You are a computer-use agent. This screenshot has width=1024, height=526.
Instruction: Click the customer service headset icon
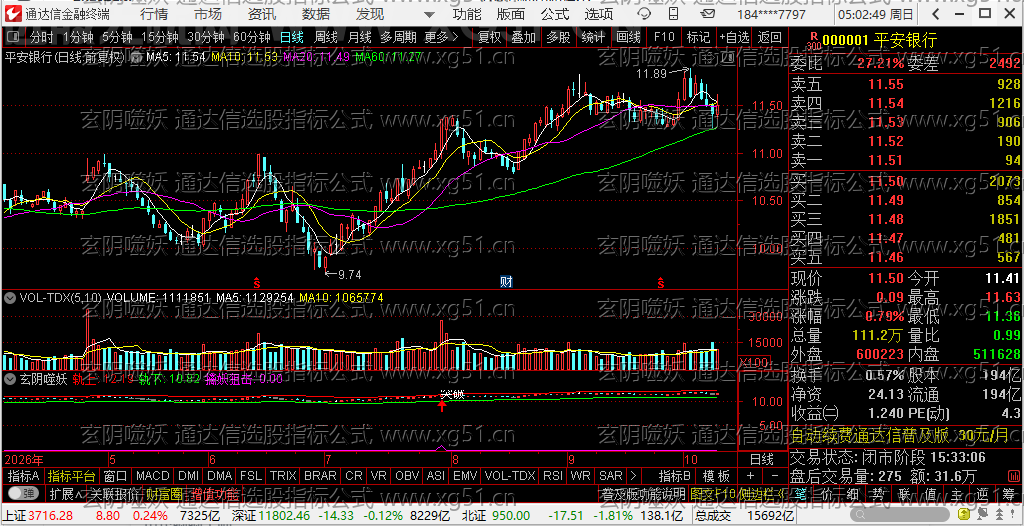pyautogui.click(x=643, y=14)
